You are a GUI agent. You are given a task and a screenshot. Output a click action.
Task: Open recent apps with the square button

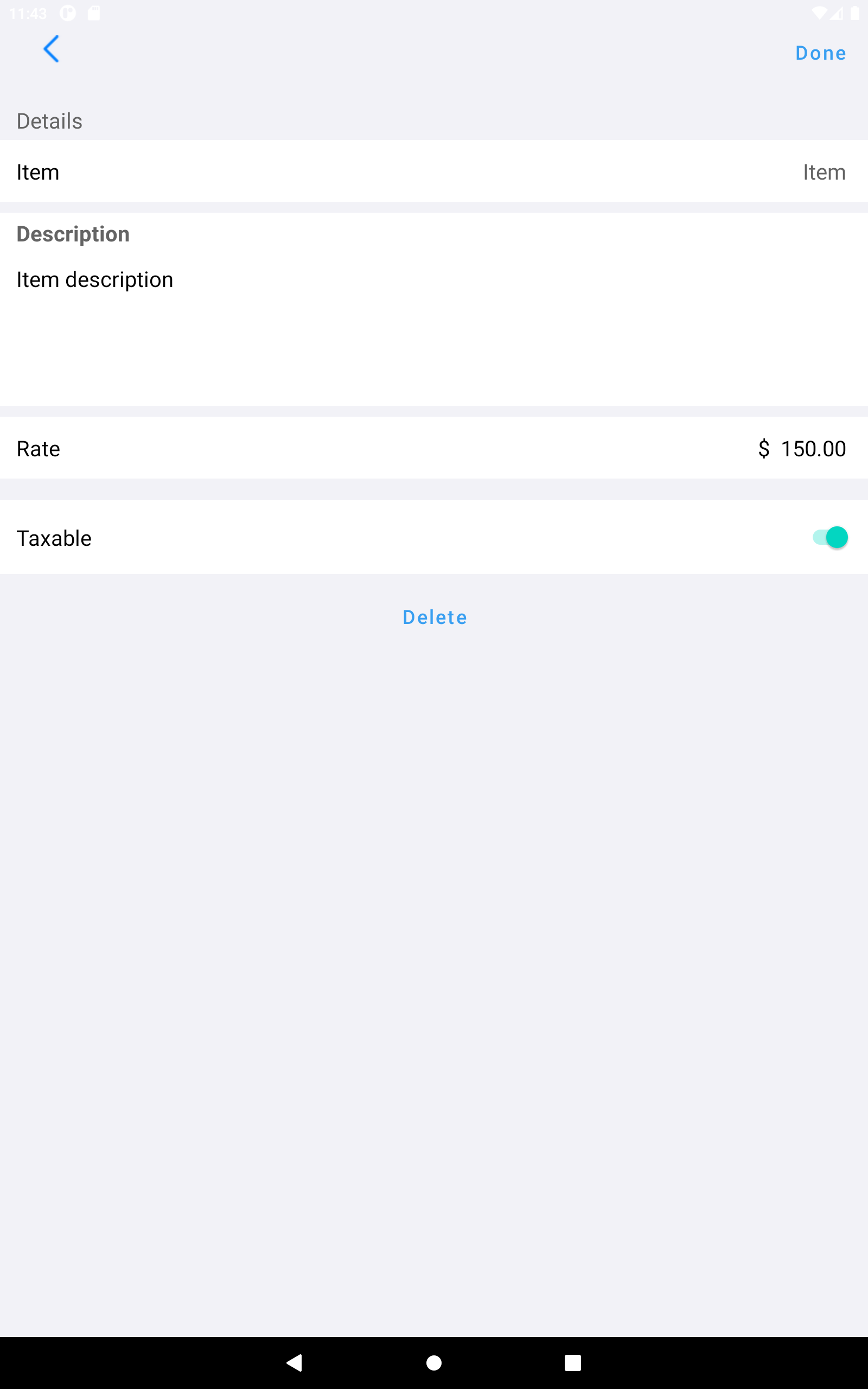tap(572, 1362)
